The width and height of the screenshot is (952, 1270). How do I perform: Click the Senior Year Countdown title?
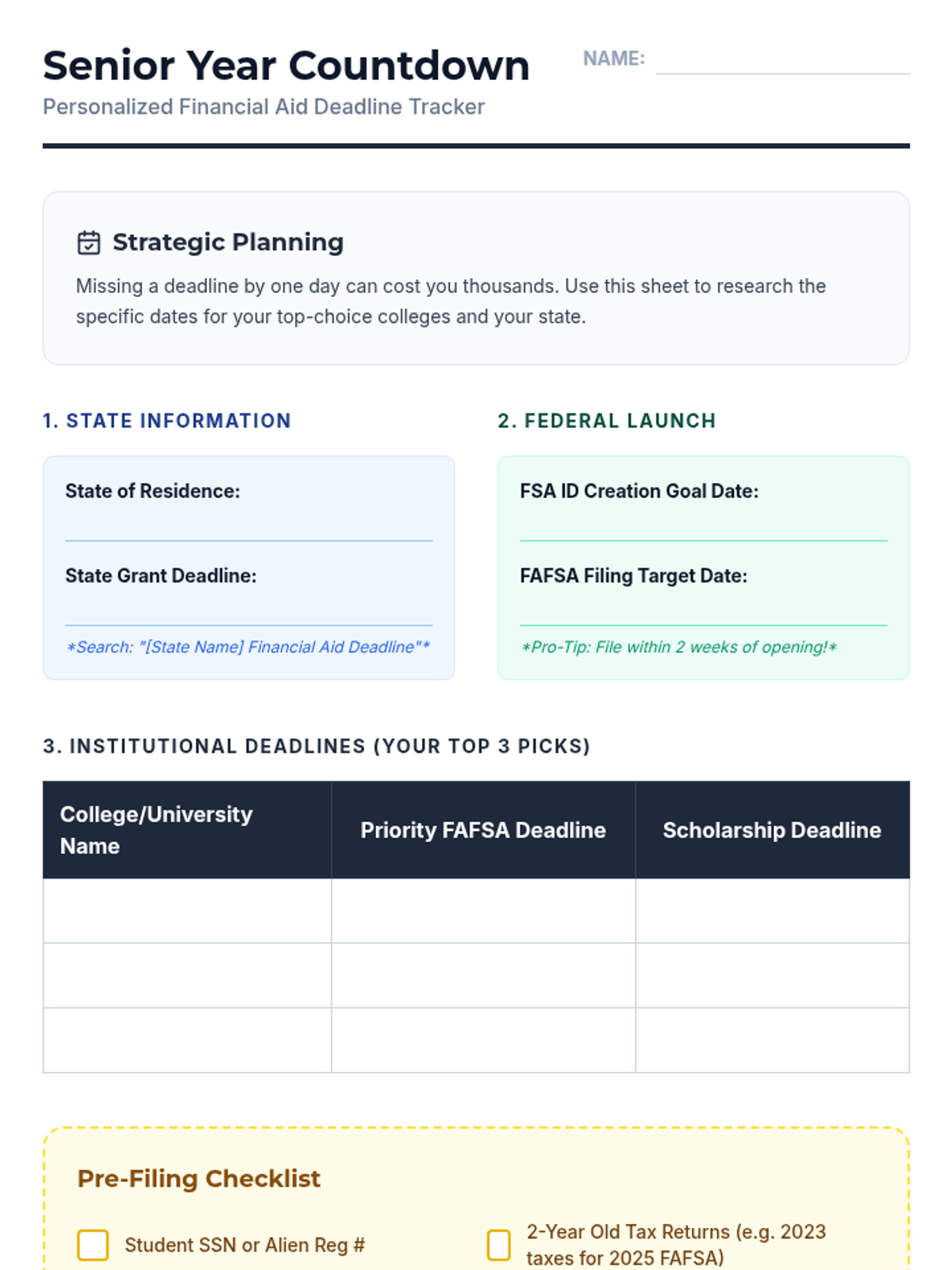[286, 65]
